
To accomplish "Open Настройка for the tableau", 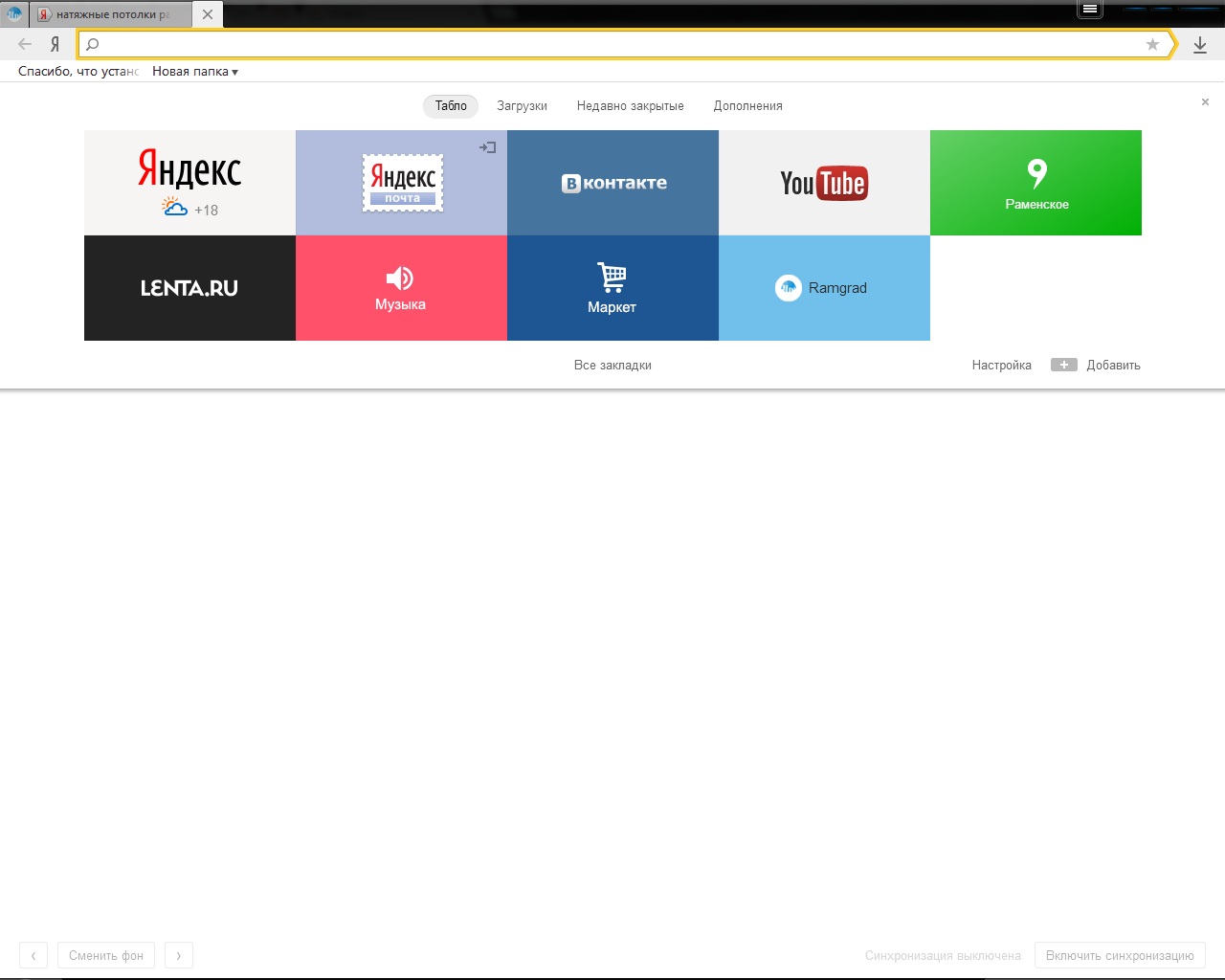I will pyautogui.click(x=1001, y=365).
